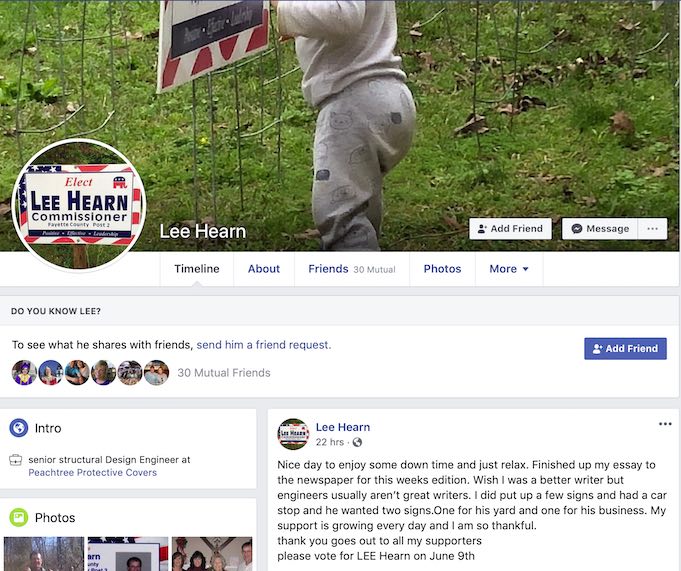
Task: Click the 30 Mutual Friends text
Action: (224, 373)
